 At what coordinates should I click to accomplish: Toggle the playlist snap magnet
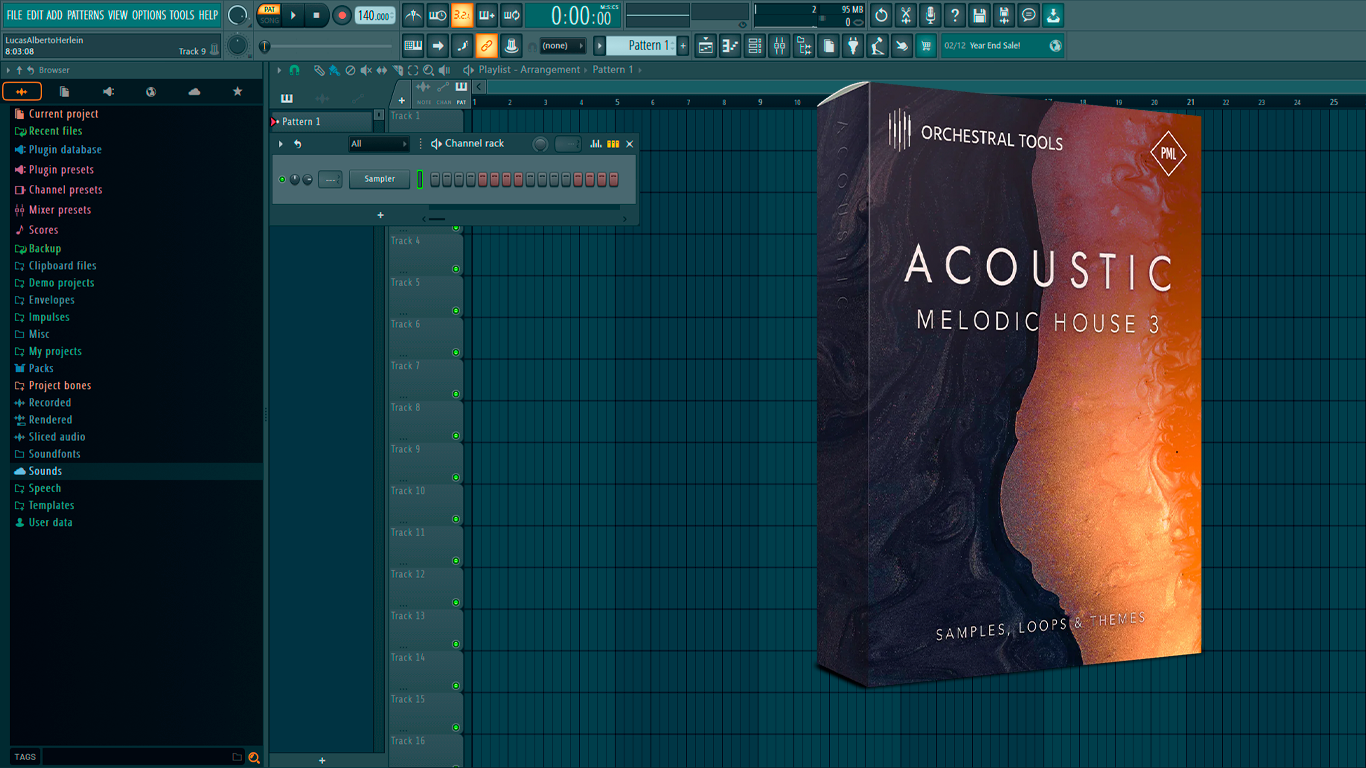click(294, 70)
